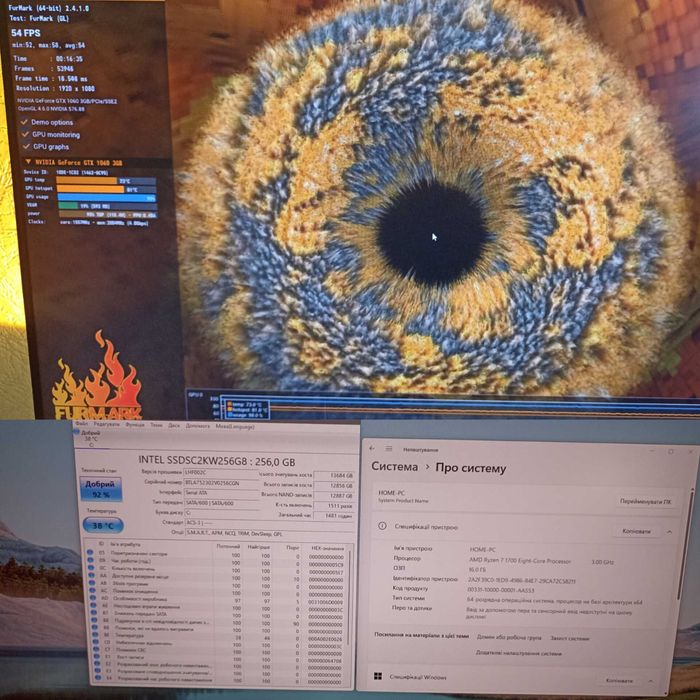700x700 pixels.
Task: Click the firmware version field LHF002C
Action: [x=221, y=472]
